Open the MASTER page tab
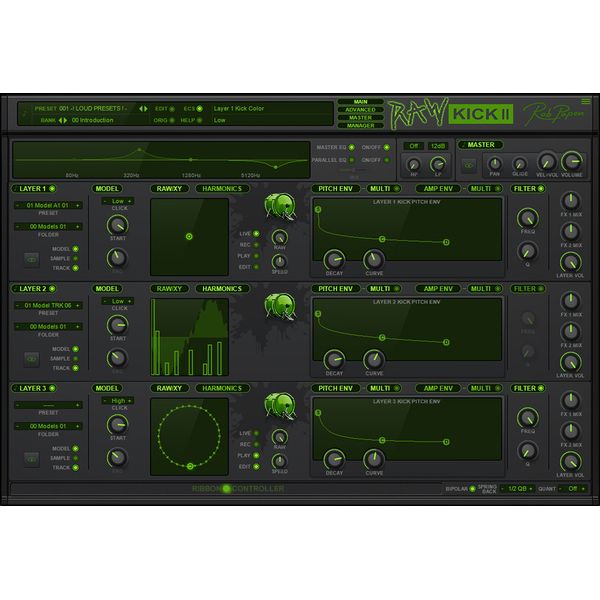 [360, 118]
